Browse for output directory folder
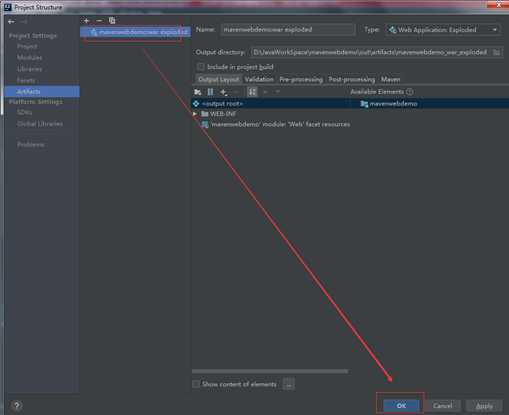The height and width of the screenshot is (415, 509). point(496,52)
